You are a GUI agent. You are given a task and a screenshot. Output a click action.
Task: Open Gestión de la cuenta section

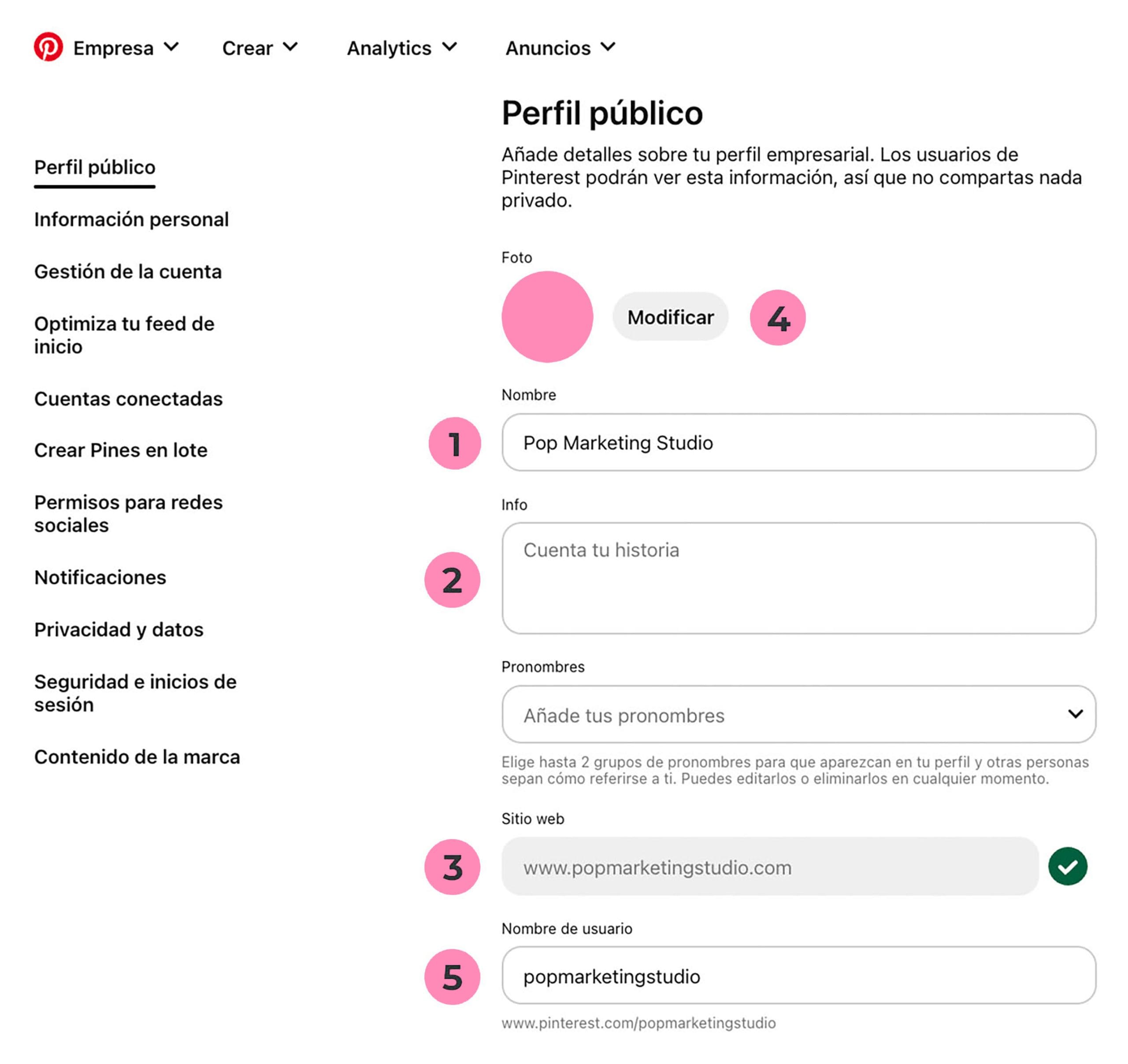pos(128,272)
